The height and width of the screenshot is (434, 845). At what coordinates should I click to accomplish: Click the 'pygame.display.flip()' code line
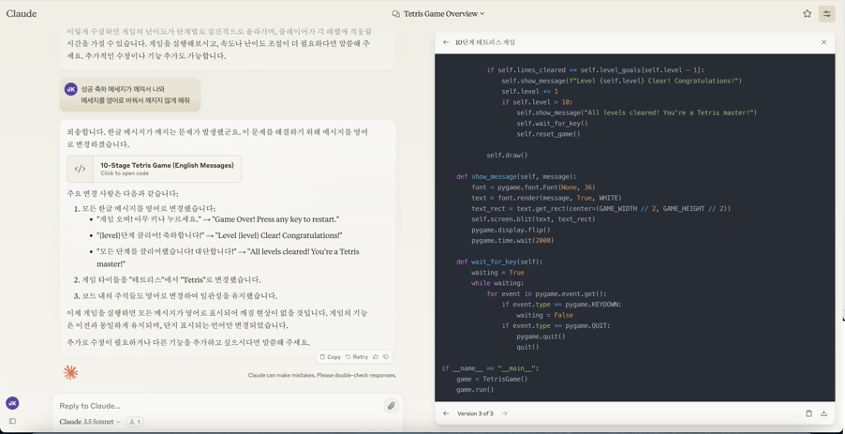pyautogui.click(x=510, y=230)
